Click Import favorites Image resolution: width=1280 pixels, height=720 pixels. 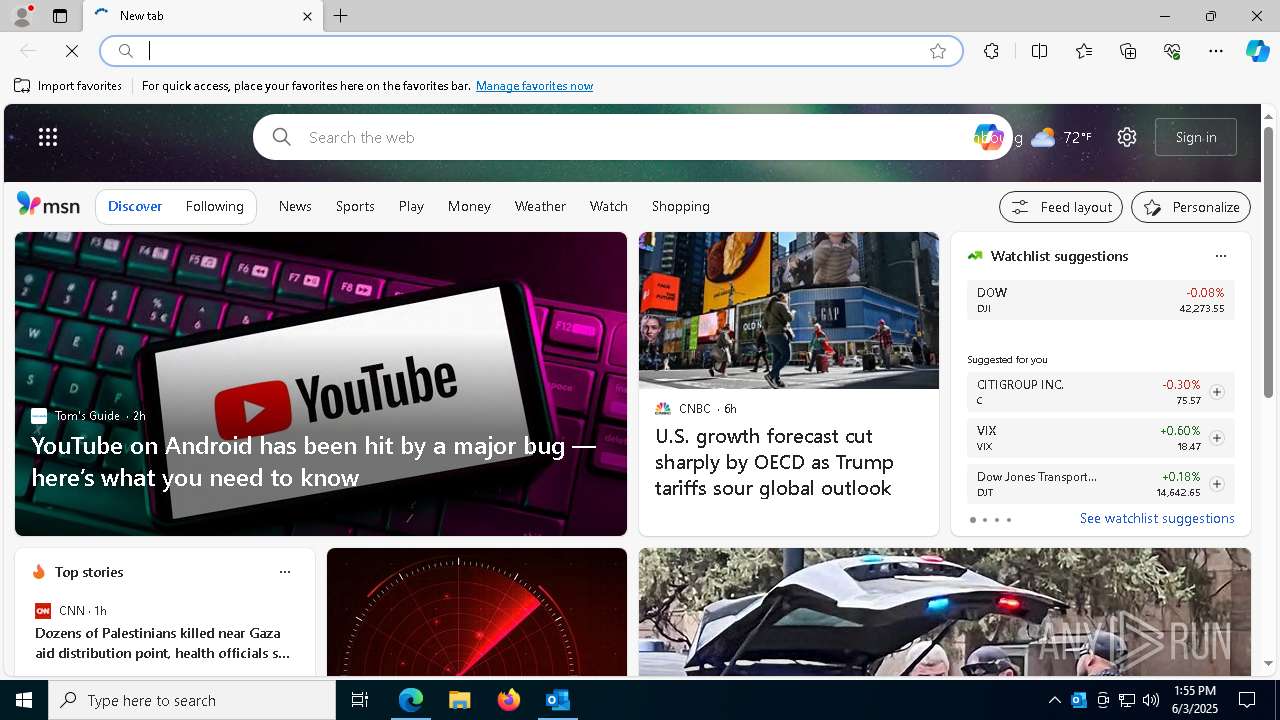click(68, 86)
